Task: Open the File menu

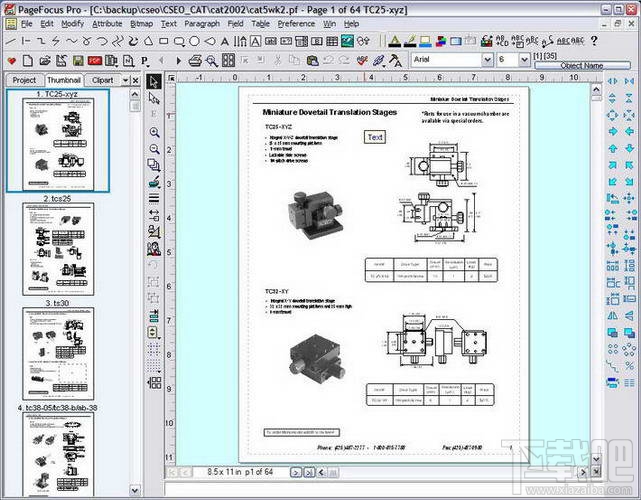Action: [x=27, y=24]
